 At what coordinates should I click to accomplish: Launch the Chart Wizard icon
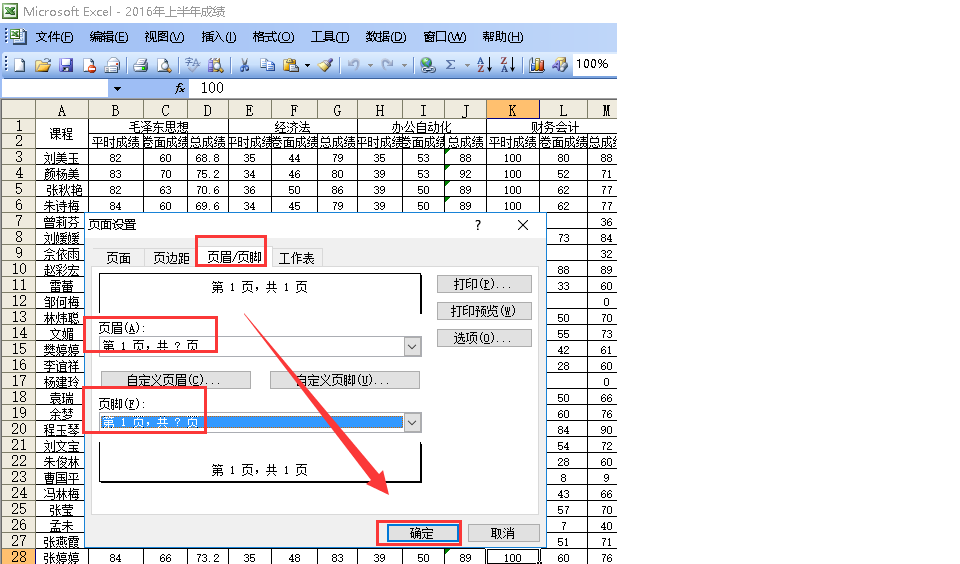tap(537, 65)
